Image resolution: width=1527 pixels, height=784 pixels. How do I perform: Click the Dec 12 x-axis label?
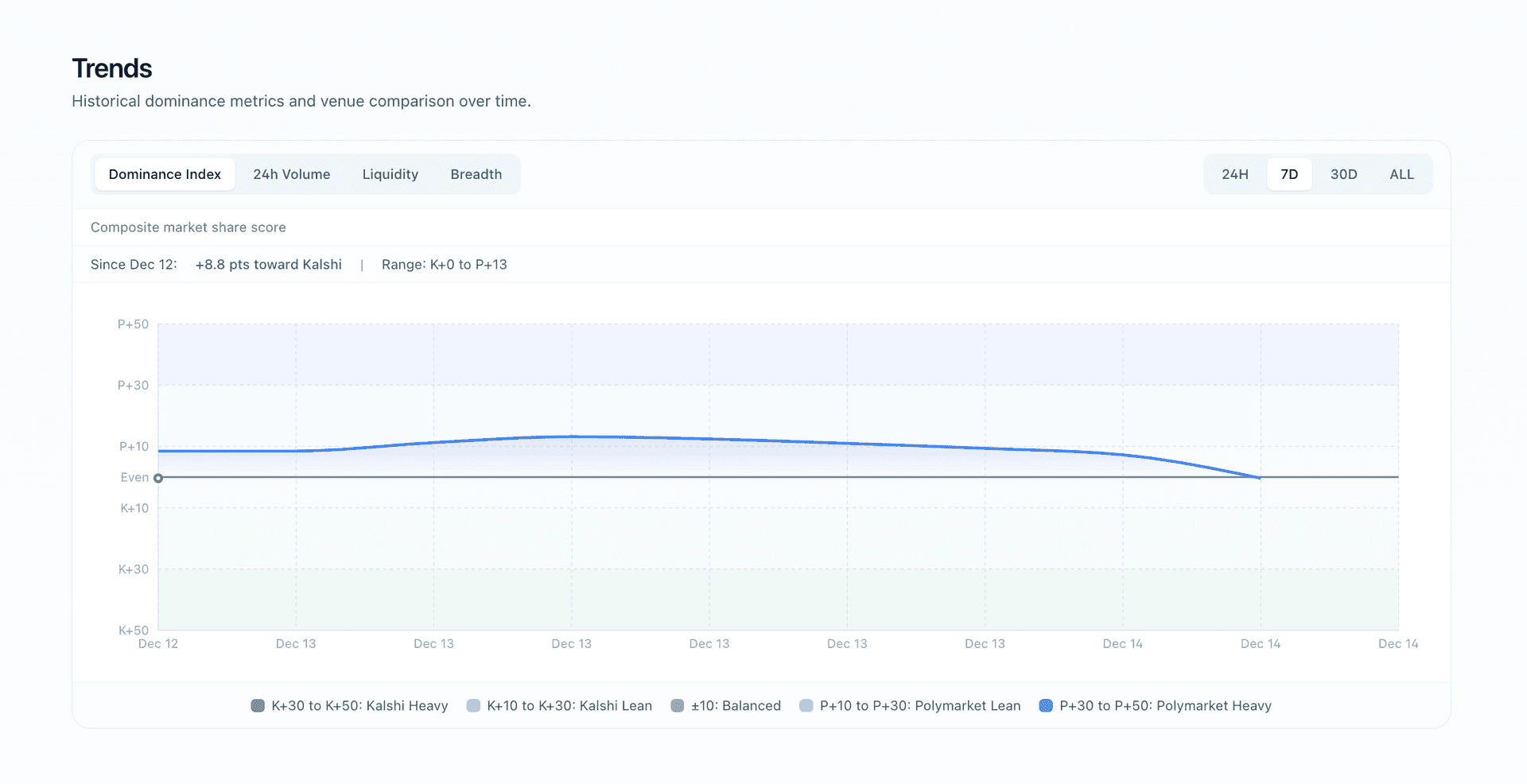[158, 643]
